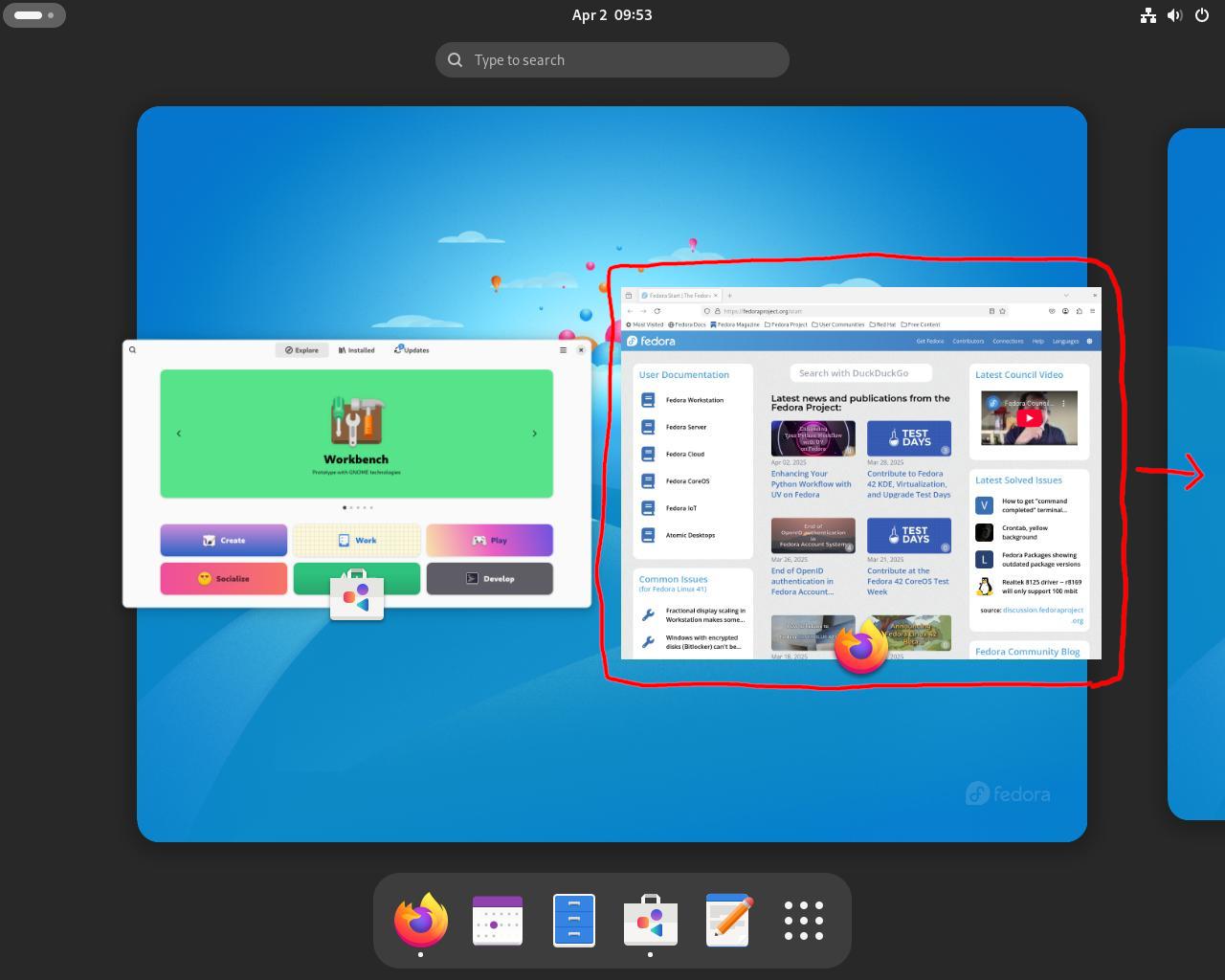Toggle reader view in Firefox address bar
The image size is (1225, 980).
[x=991, y=311]
